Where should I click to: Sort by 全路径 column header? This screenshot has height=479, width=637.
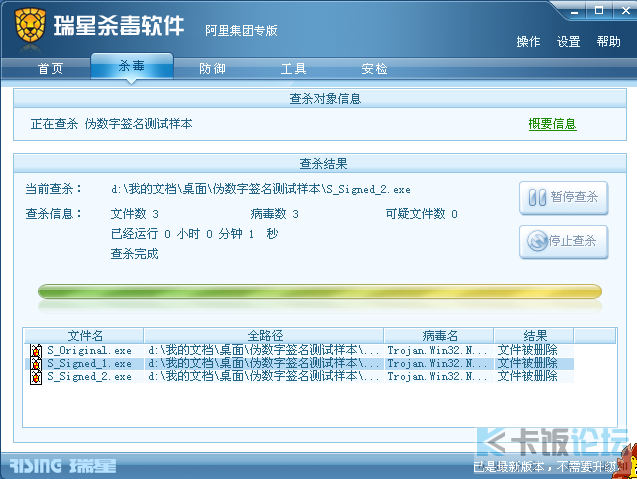(x=264, y=336)
